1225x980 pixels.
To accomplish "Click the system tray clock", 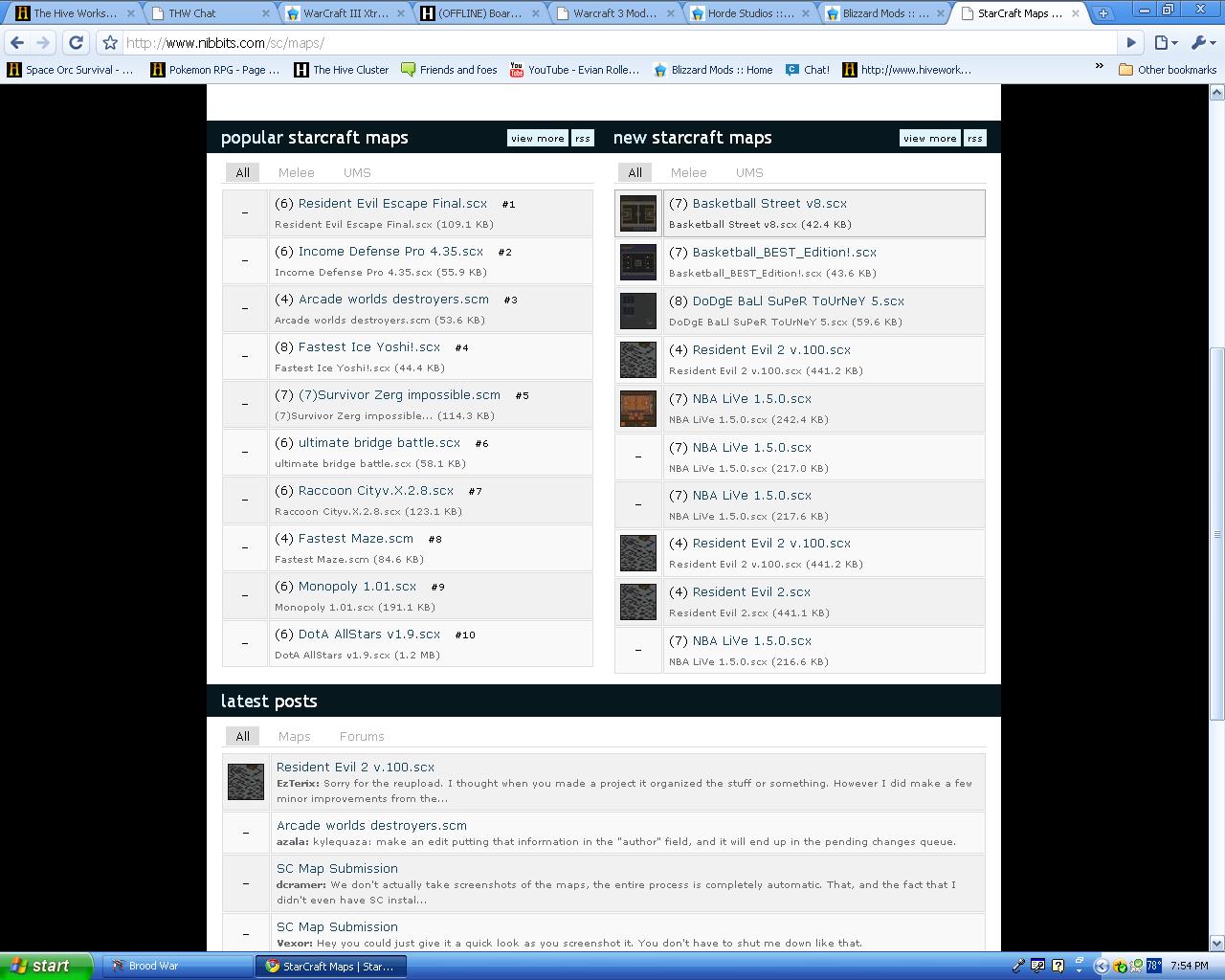I will (1189, 966).
